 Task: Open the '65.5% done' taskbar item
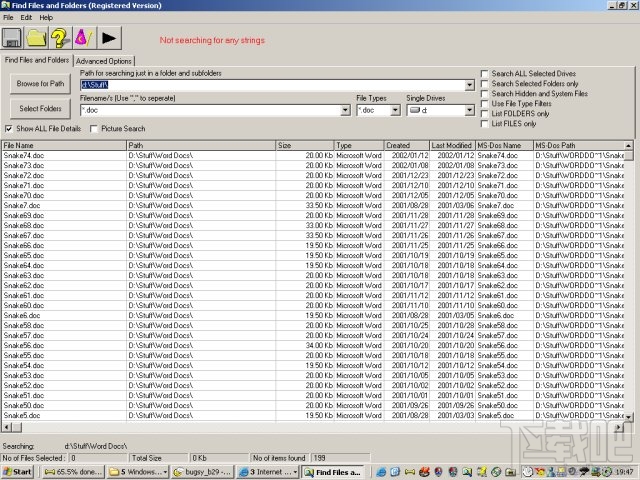click(x=73, y=472)
